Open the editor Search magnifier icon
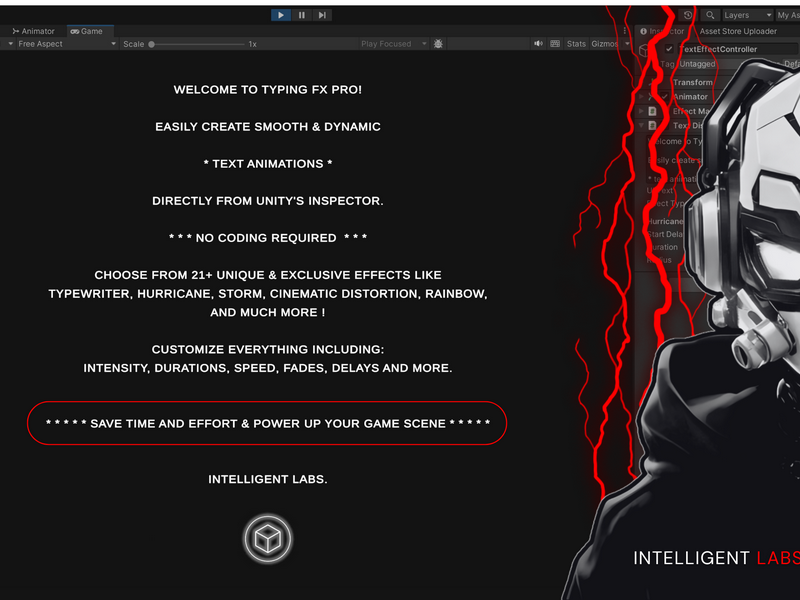This screenshot has width=800, height=600. coord(710,15)
